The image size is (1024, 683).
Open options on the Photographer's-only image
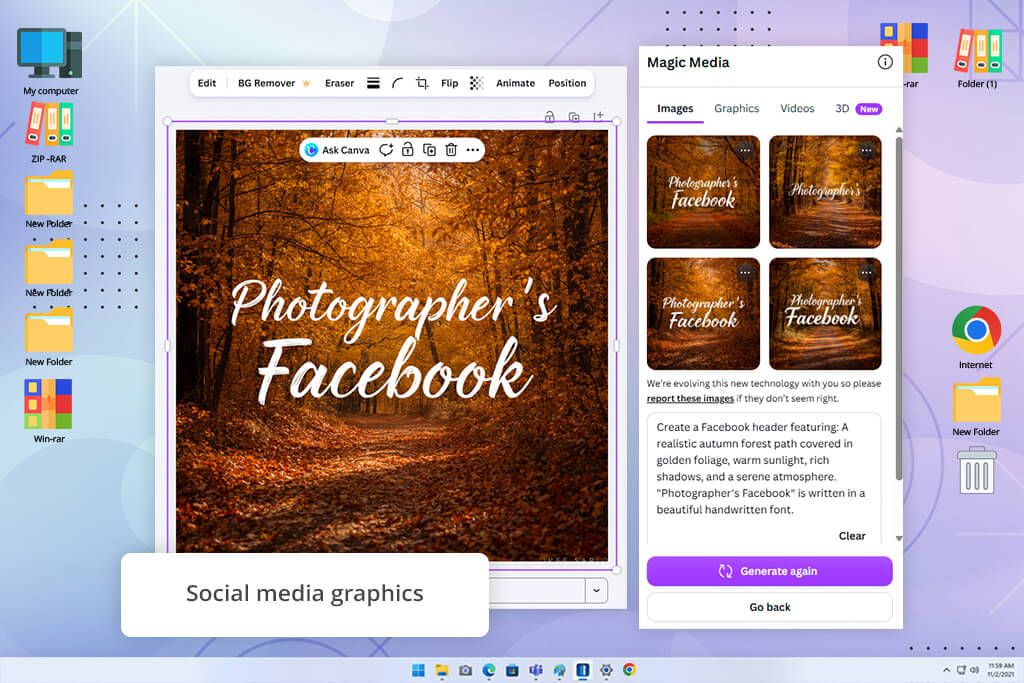tap(867, 150)
